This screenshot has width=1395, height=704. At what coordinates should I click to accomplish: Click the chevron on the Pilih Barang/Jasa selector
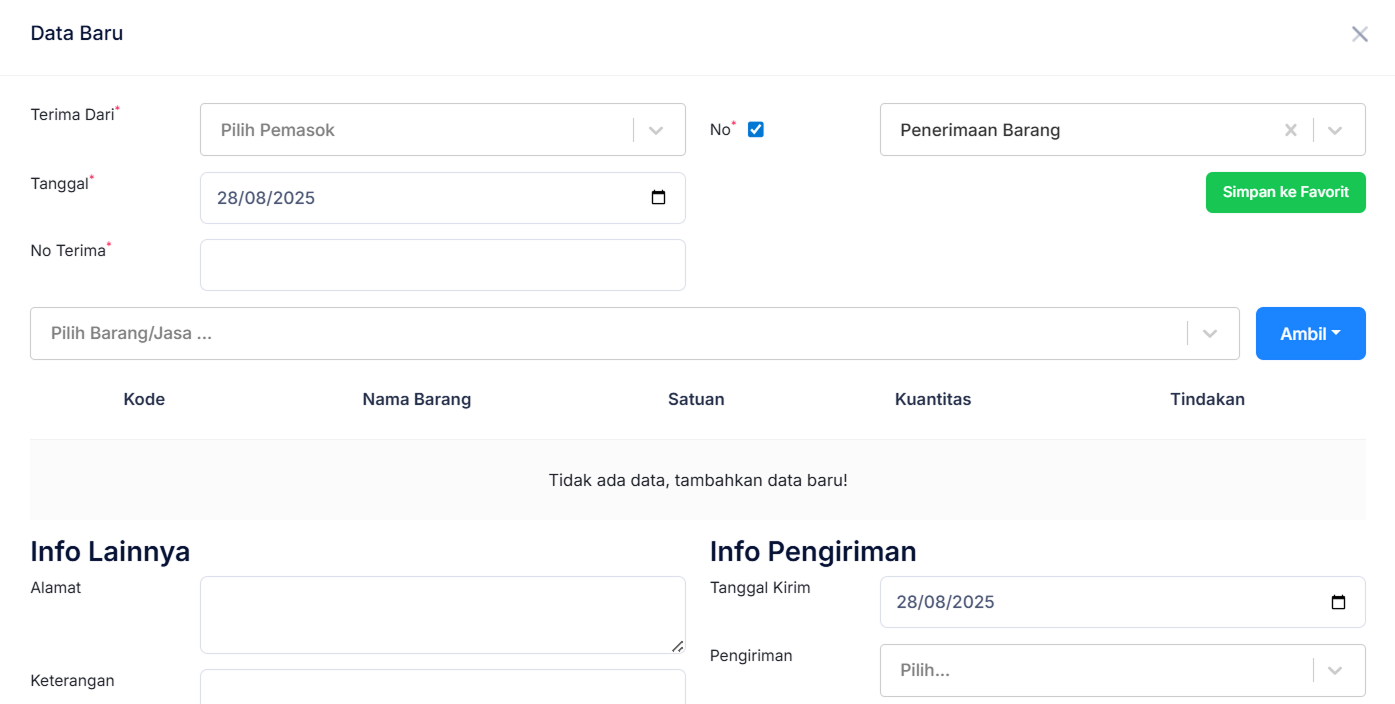pyautogui.click(x=1210, y=333)
